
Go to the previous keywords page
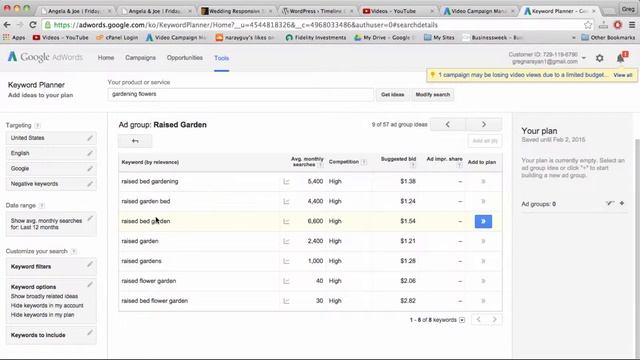pos(479,320)
